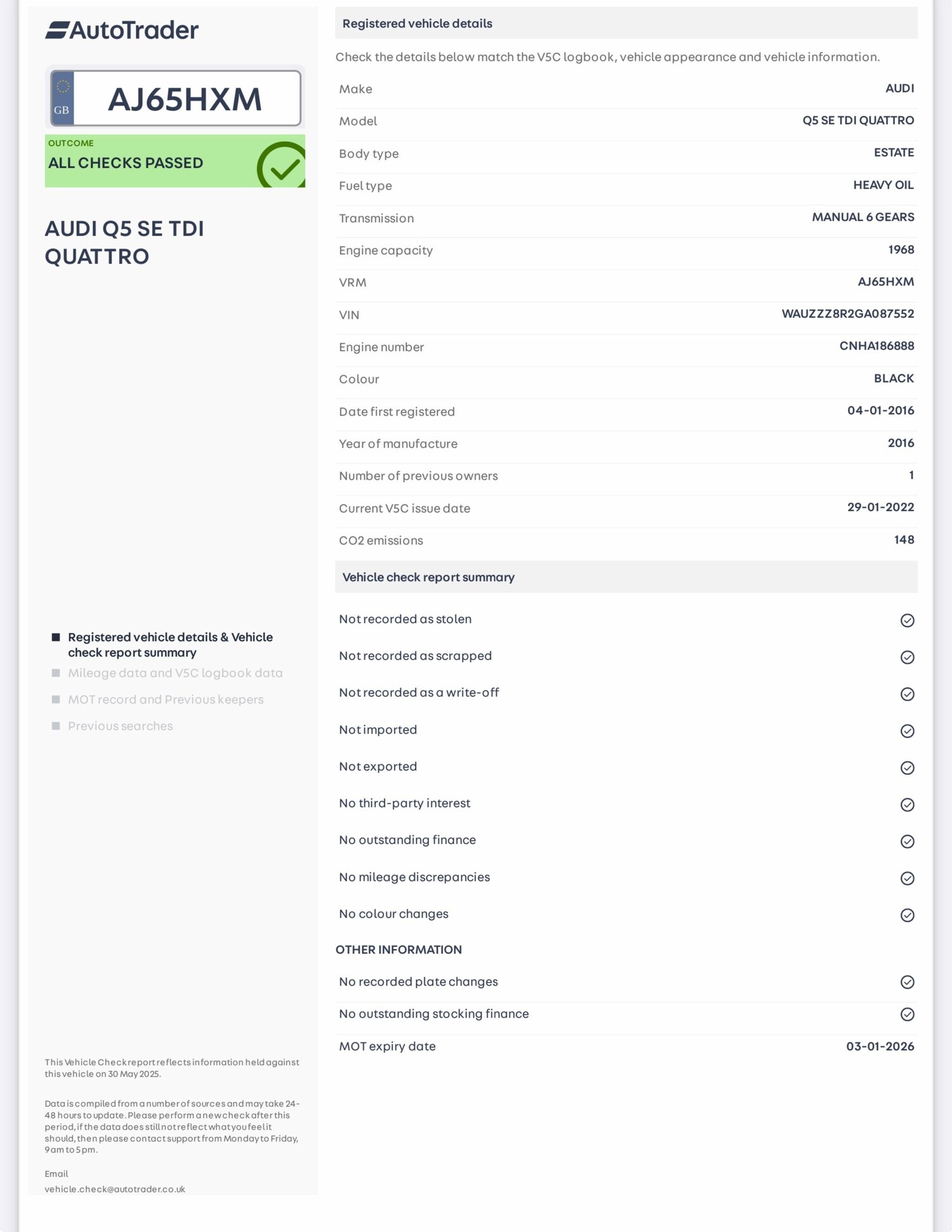952x1232 pixels.
Task: Select Registered vehicle details & Vehicle check report summary
Action: [170, 644]
